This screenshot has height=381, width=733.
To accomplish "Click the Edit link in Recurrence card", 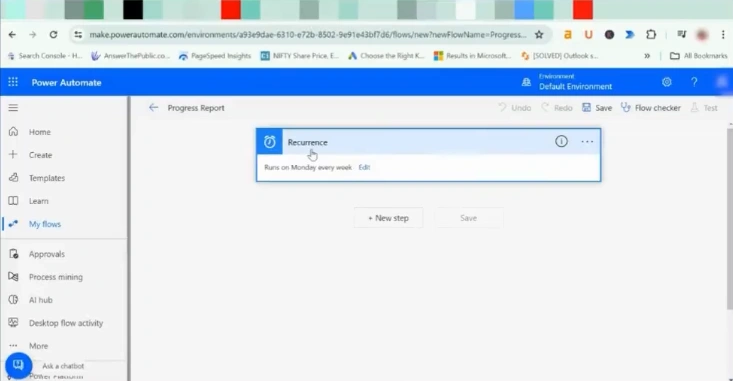I will click(364, 167).
